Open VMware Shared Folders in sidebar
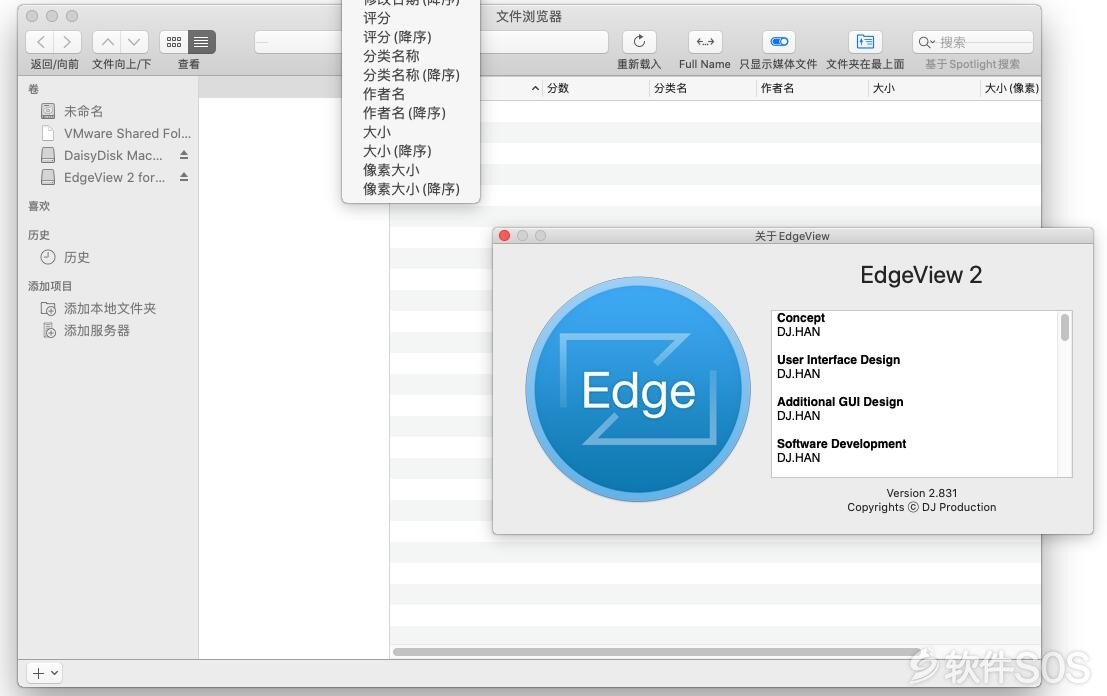The width and height of the screenshot is (1107, 696). (x=127, y=133)
